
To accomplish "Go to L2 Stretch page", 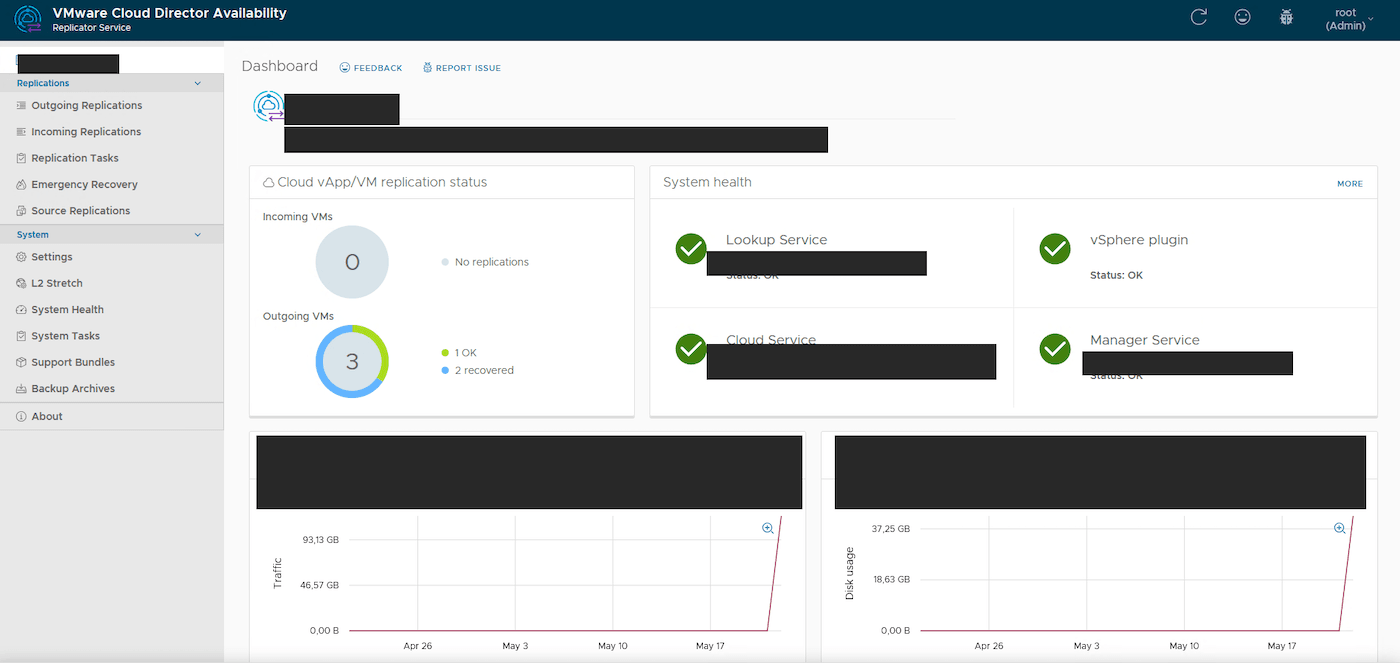I will (57, 283).
